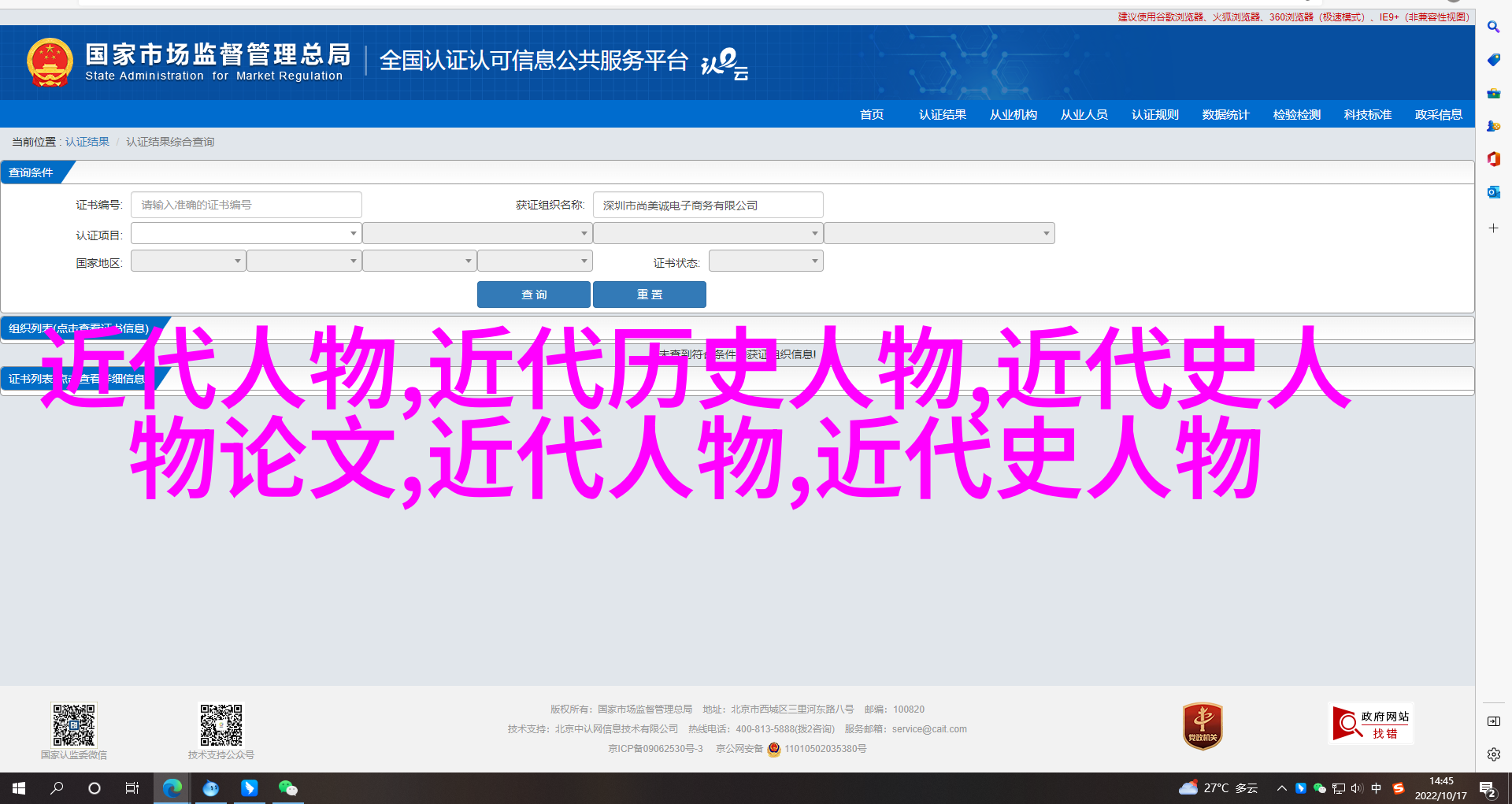The height and width of the screenshot is (804, 1512).
Task: Click the 京ICP备09062530号-3 link
Action: (x=655, y=749)
